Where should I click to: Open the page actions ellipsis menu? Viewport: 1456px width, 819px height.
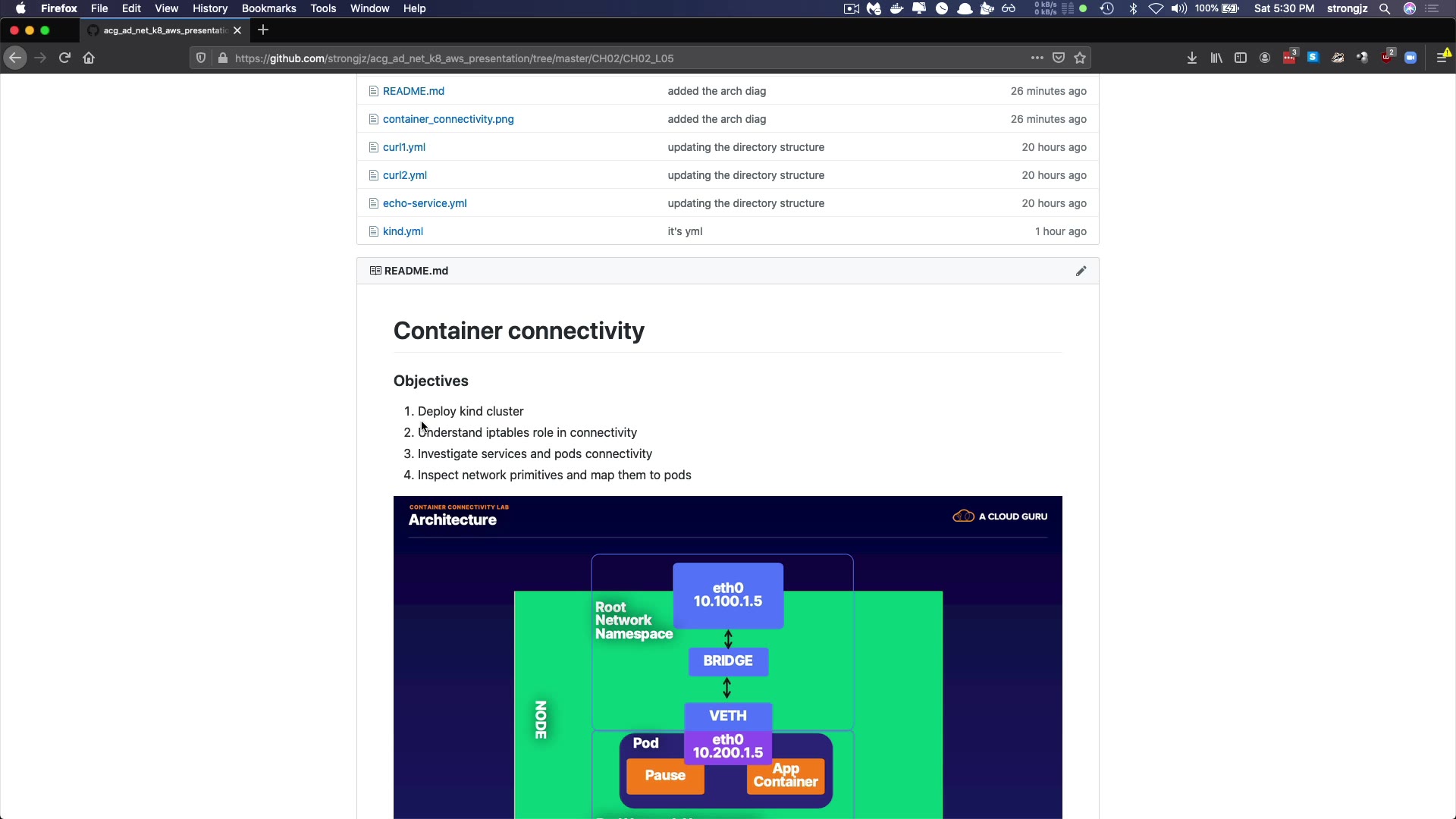[x=1037, y=58]
